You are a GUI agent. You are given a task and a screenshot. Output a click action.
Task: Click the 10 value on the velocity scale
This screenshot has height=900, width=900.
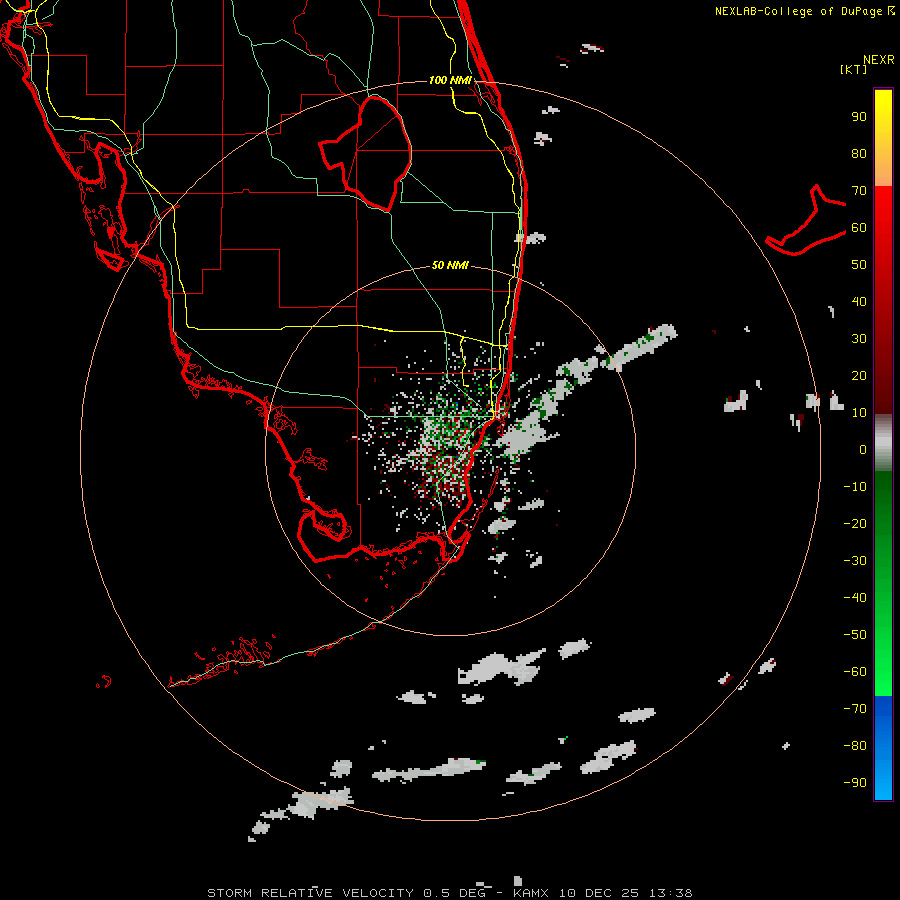pyautogui.click(x=859, y=413)
